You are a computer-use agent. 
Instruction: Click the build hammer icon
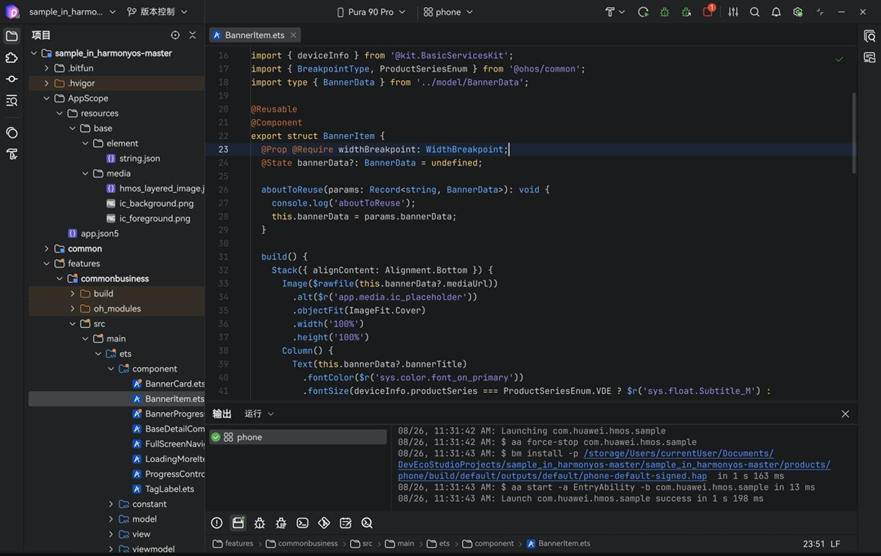tap(610, 12)
